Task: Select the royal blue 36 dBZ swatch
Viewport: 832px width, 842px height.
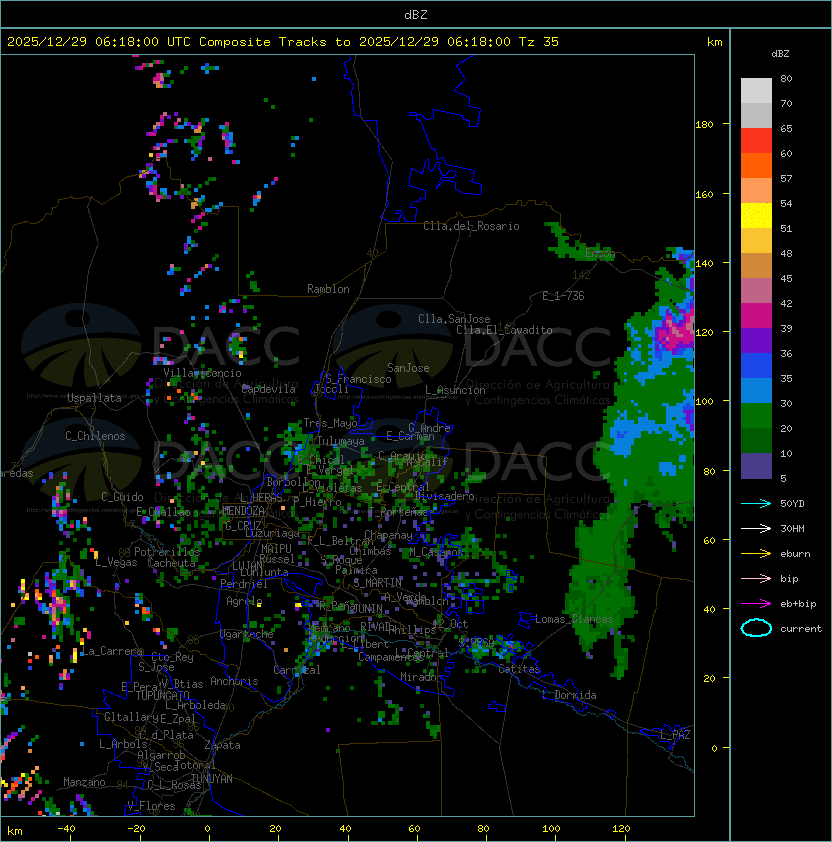Action: pos(756,366)
